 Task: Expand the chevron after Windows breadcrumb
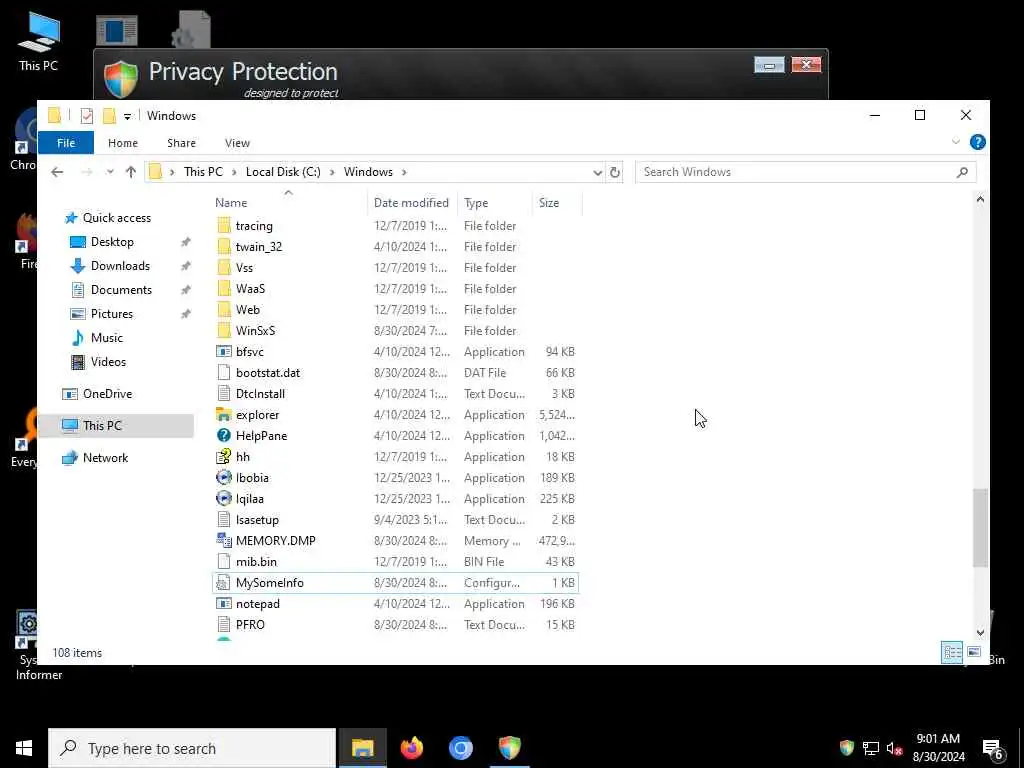[x=404, y=172]
